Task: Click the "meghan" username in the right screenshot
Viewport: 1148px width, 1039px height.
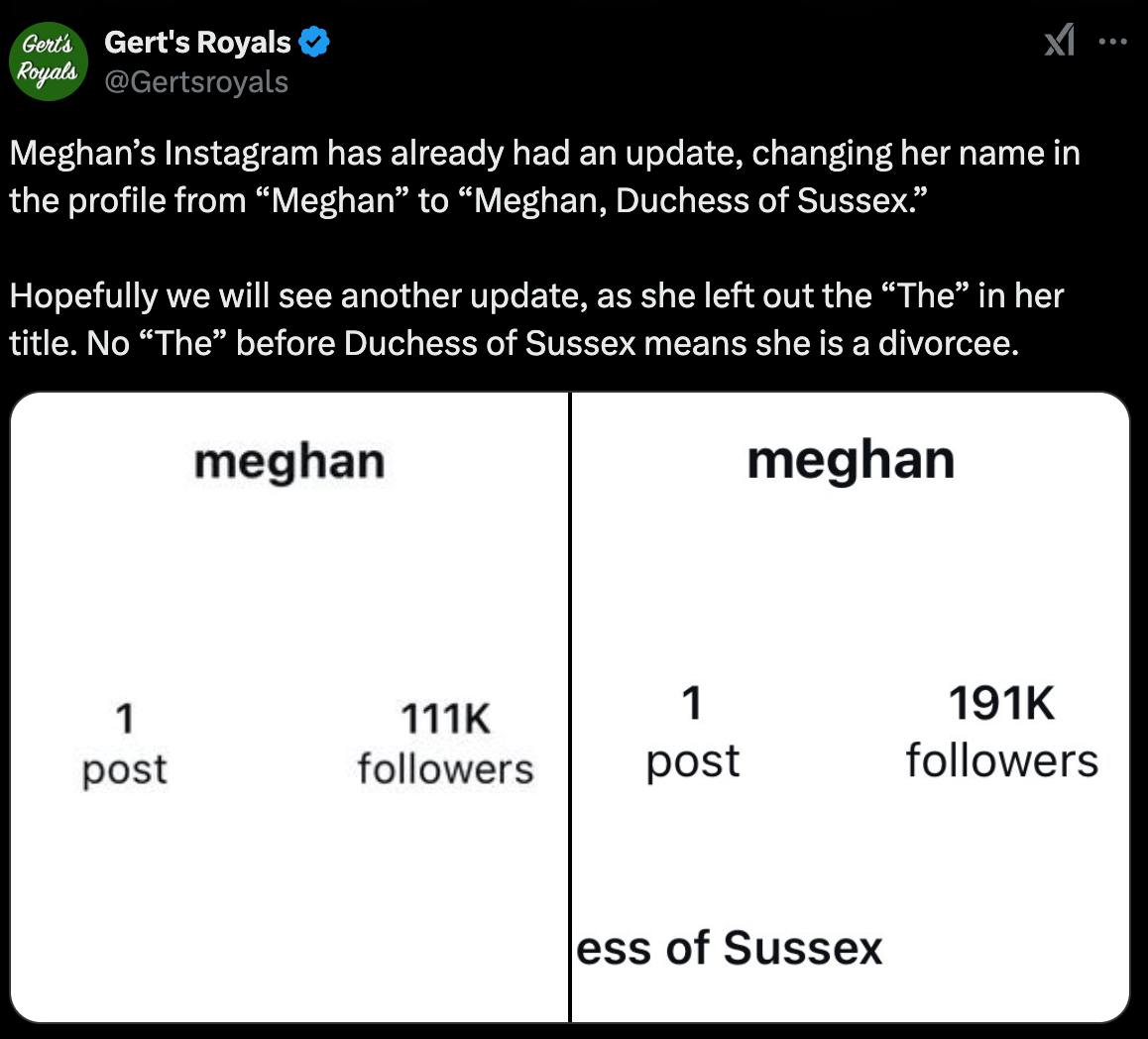Action: (851, 460)
